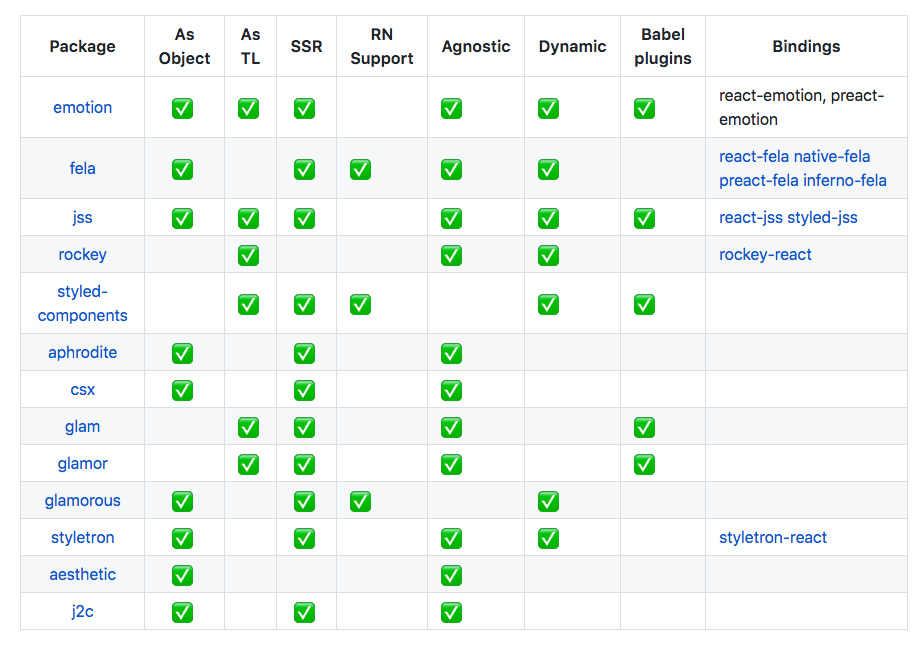Click glam's As TL check mark
923x645 pixels.
(x=248, y=427)
